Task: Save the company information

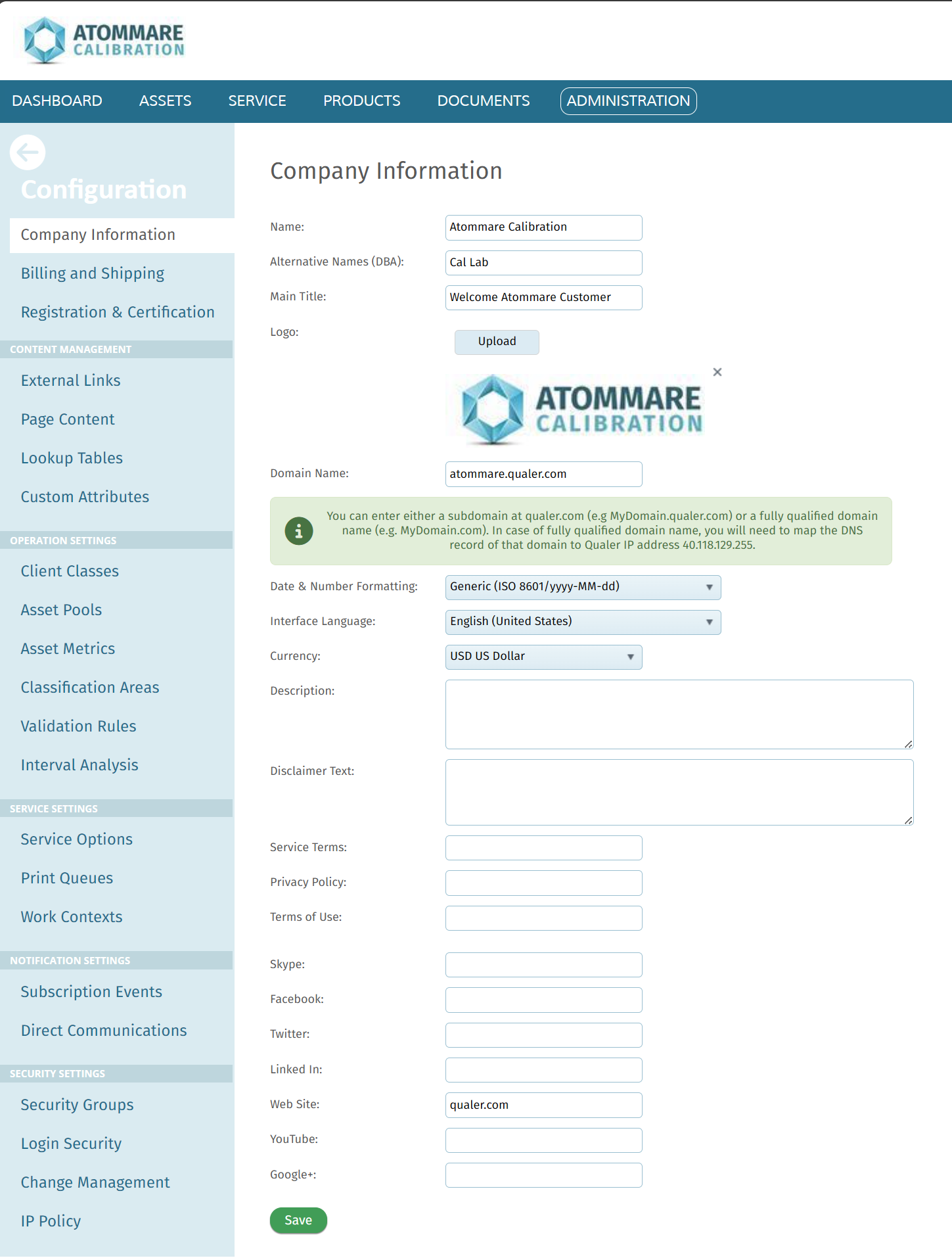Action: pyautogui.click(x=298, y=1220)
